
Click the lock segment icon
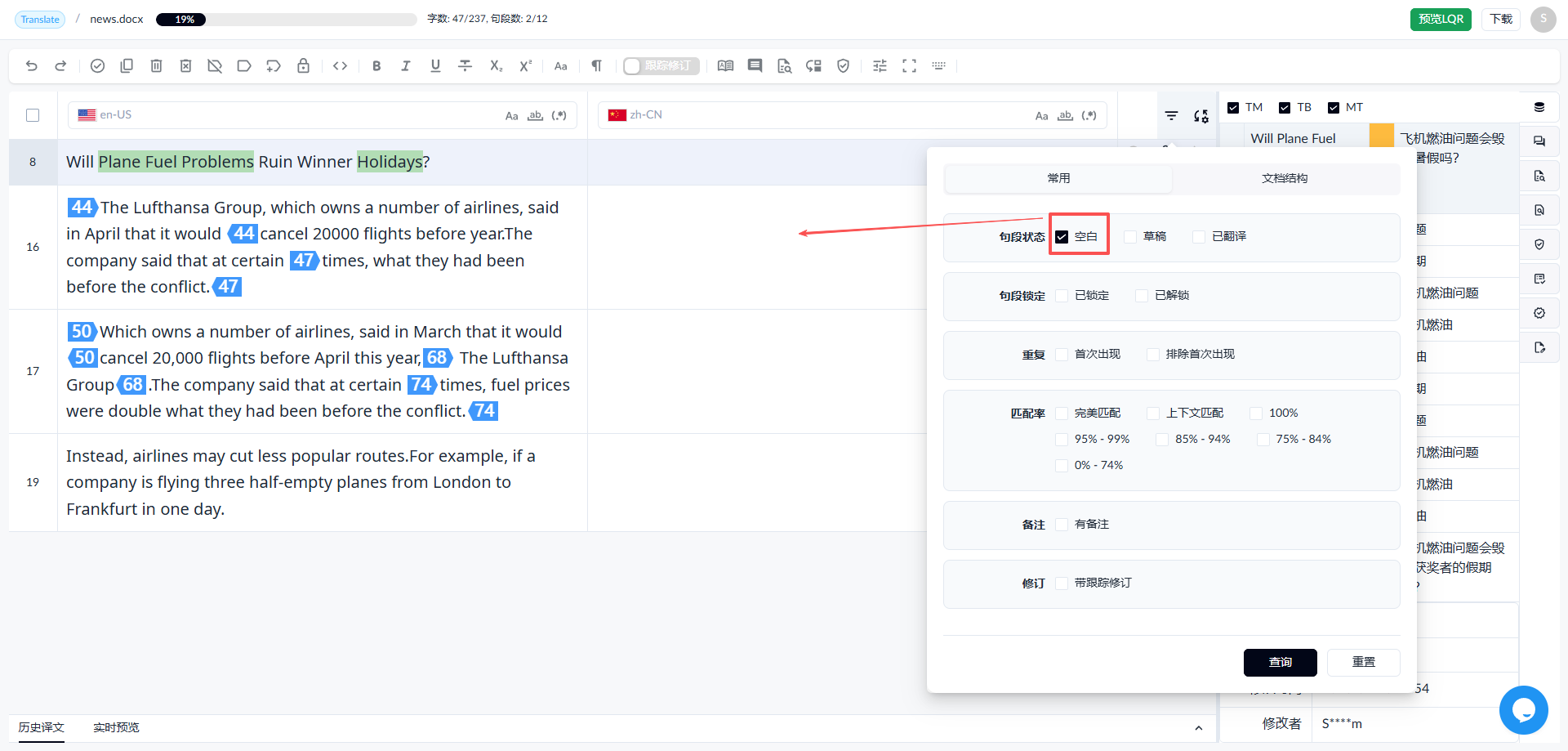click(x=303, y=66)
